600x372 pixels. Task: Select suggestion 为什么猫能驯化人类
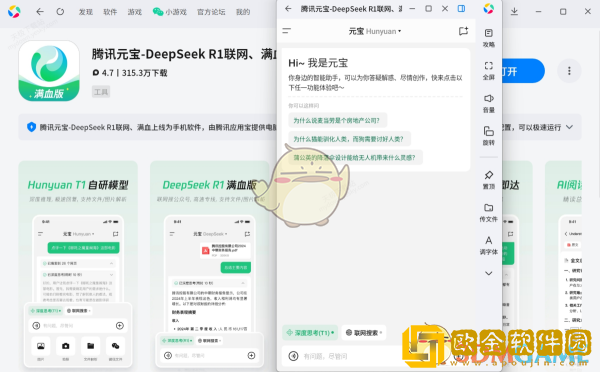point(349,139)
